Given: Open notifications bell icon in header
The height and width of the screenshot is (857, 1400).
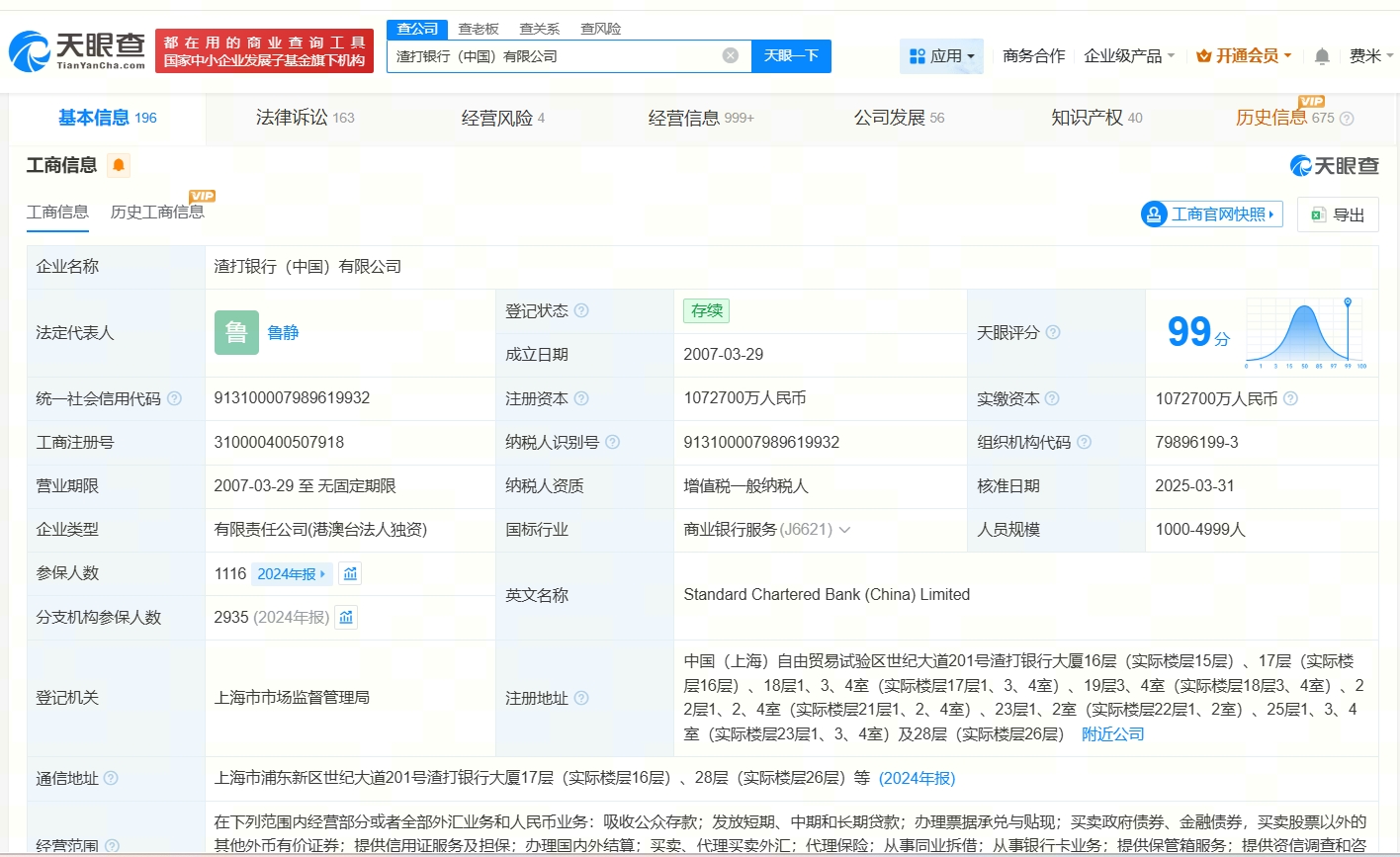Looking at the screenshot, I should click(1322, 56).
